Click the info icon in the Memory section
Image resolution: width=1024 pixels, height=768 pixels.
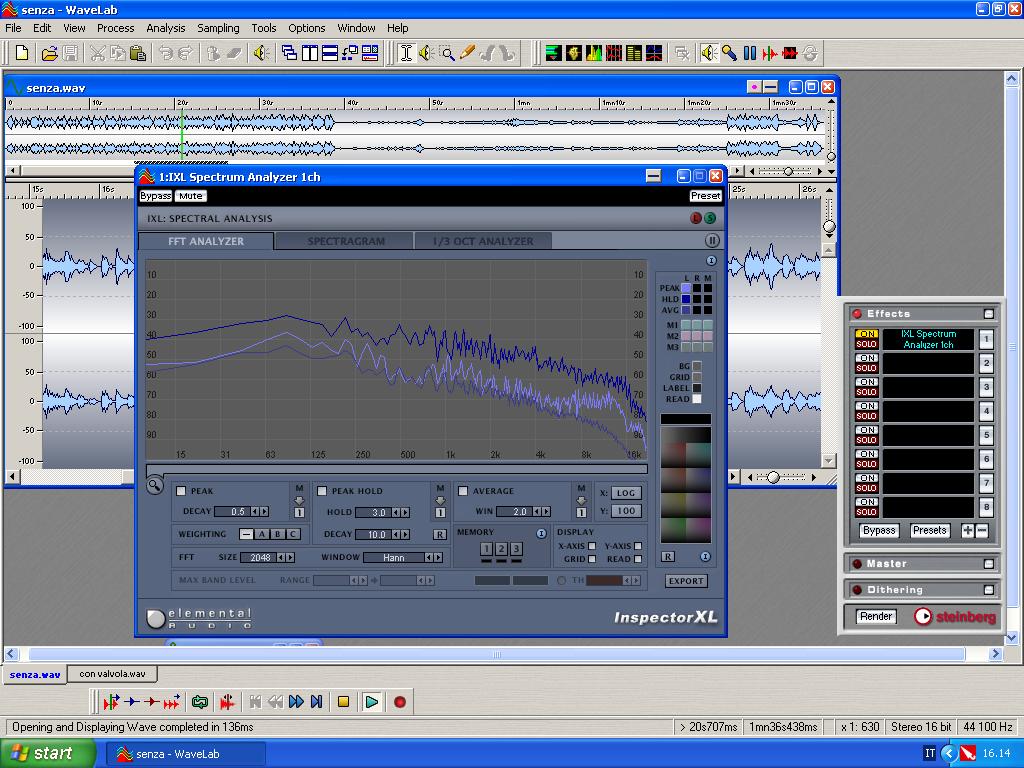pos(541,534)
